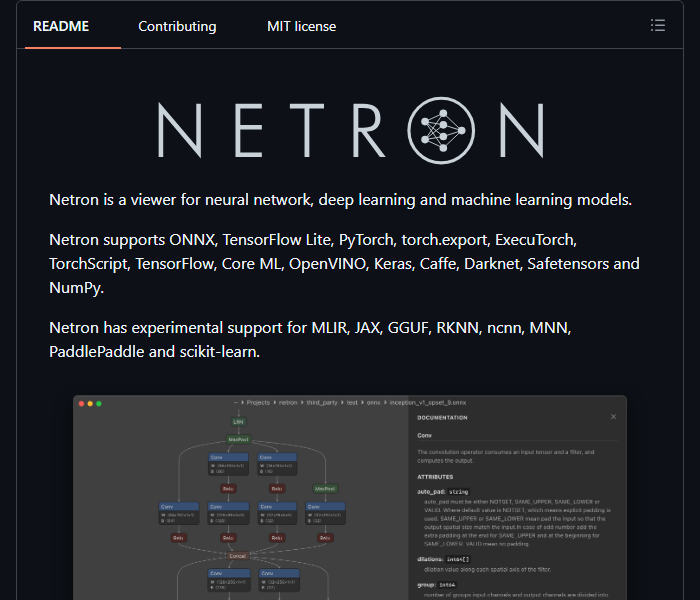Click the yellow minimize dot in screenshot window
The width and height of the screenshot is (700, 600).
[90, 404]
